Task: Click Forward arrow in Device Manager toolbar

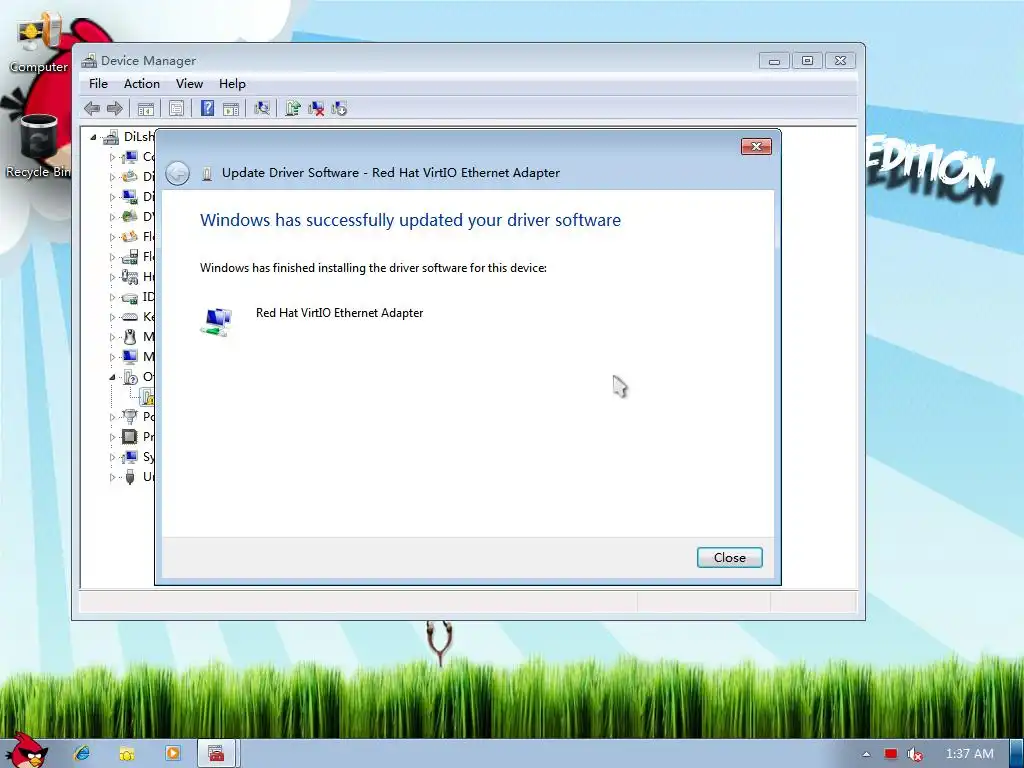Action: tap(115, 108)
